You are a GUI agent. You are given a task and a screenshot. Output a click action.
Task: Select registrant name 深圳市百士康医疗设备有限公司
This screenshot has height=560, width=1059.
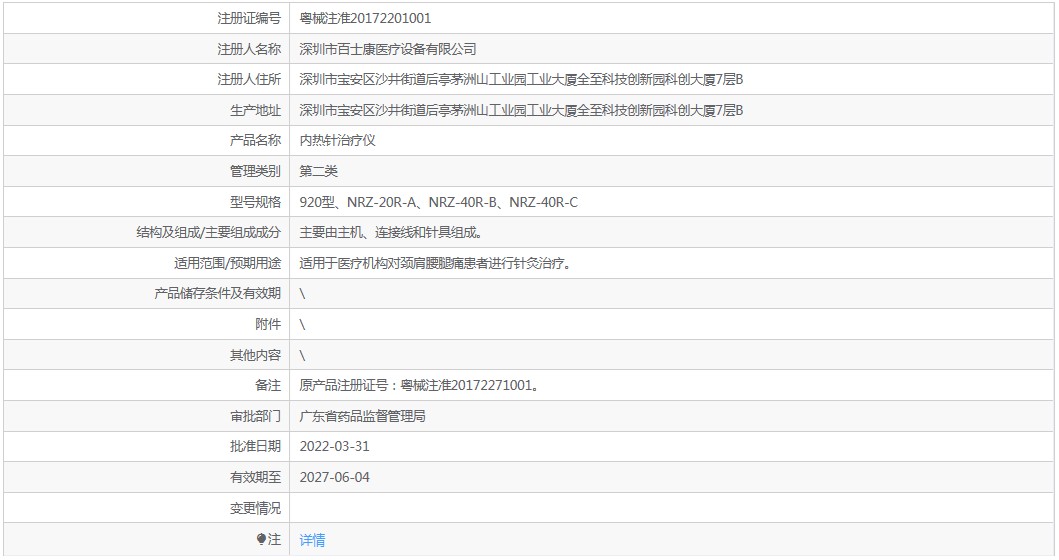pyautogui.click(x=388, y=49)
